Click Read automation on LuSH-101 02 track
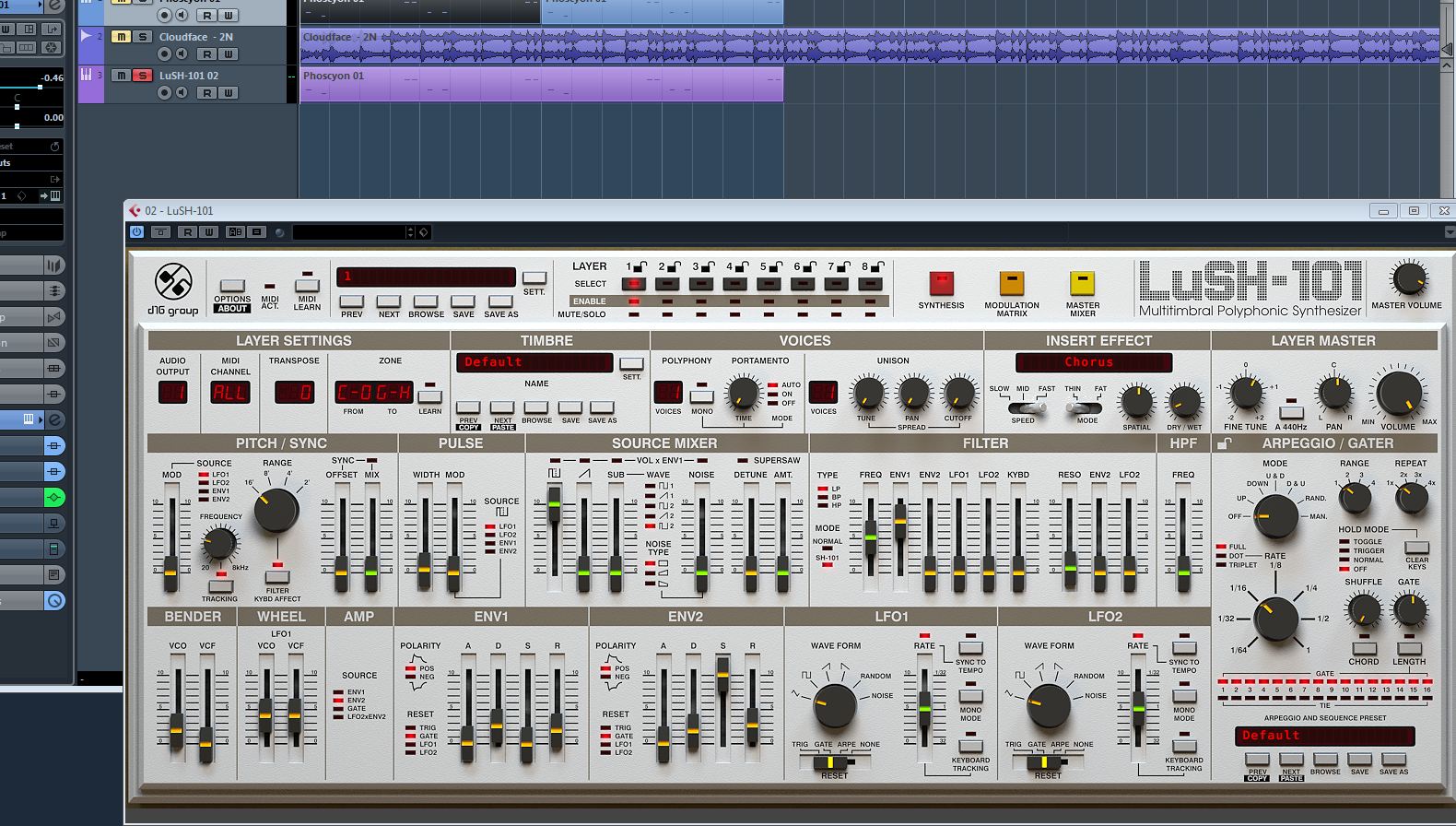Screen dimensions: 1456x826 pyautogui.click(x=207, y=92)
